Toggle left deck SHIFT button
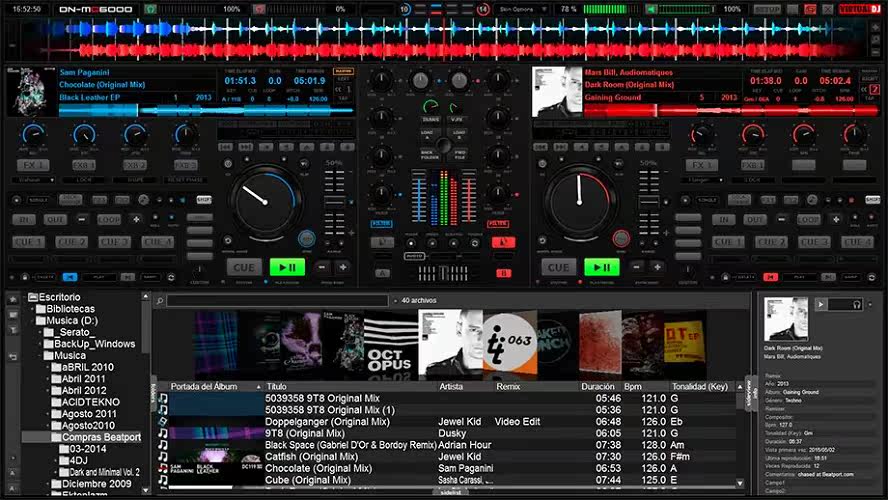The image size is (888, 500). (x=204, y=200)
